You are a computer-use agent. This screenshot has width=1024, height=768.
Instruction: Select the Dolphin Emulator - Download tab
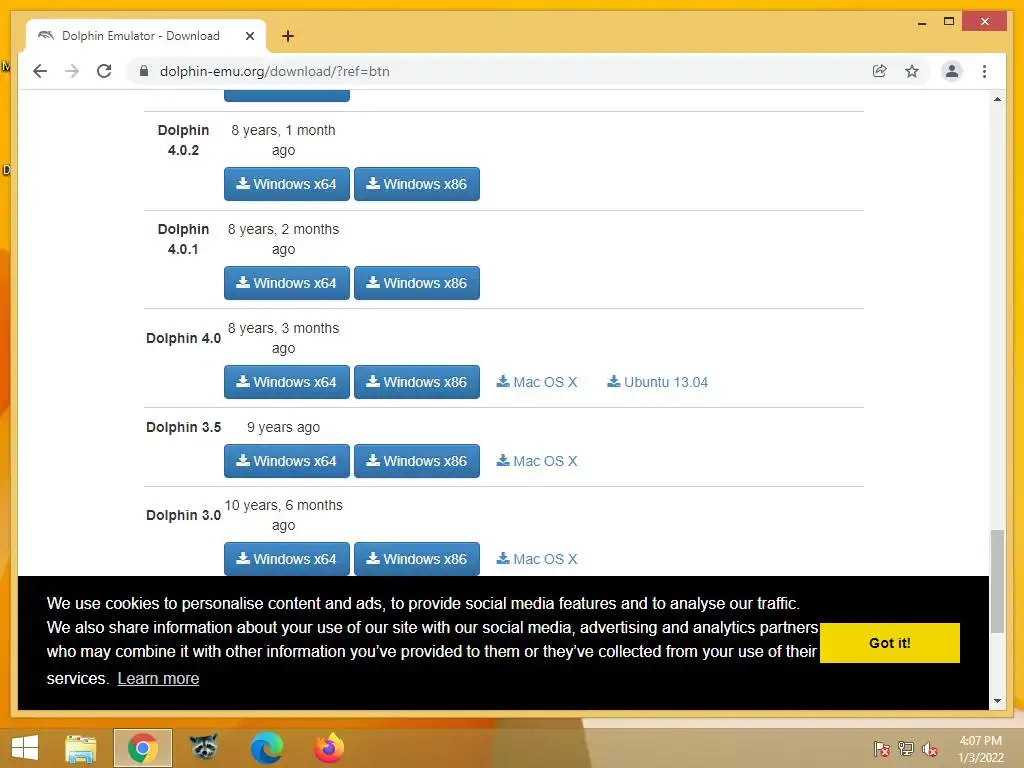pos(146,36)
